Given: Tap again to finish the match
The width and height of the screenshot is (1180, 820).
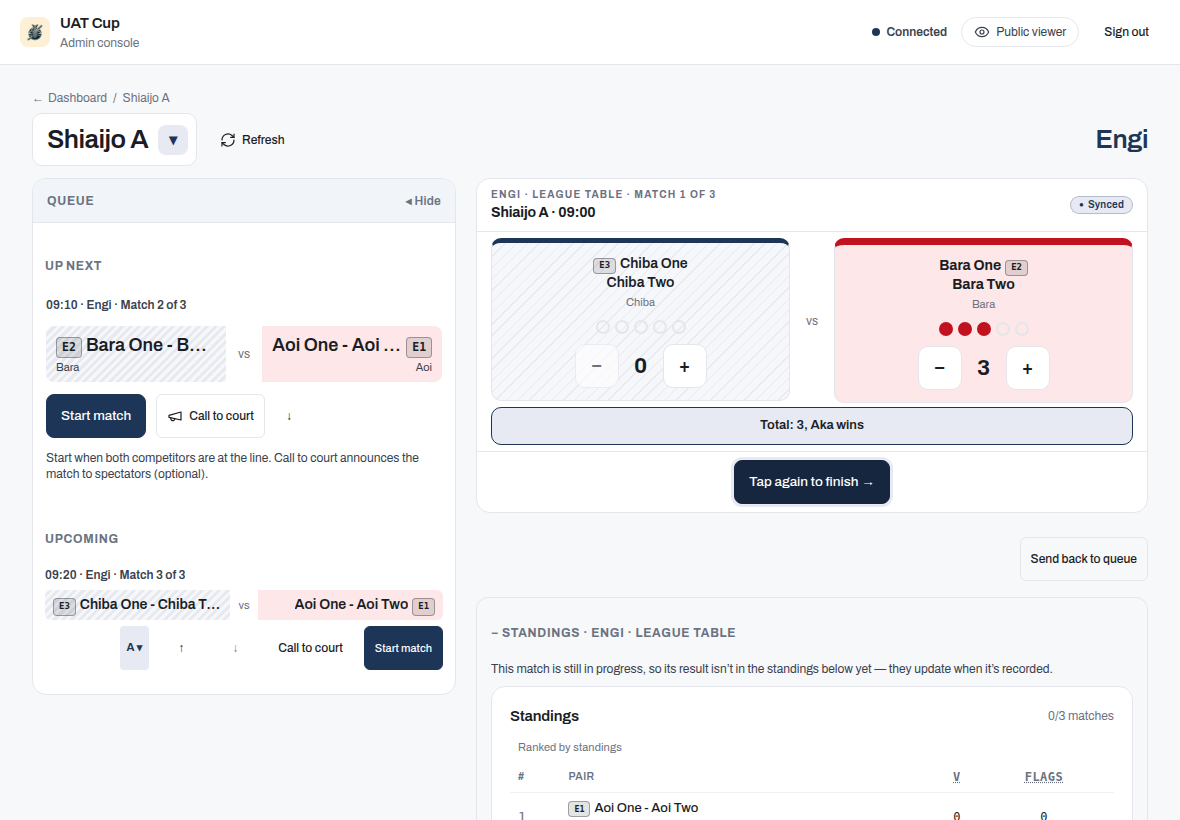Looking at the screenshot, I should coord(811,481).
